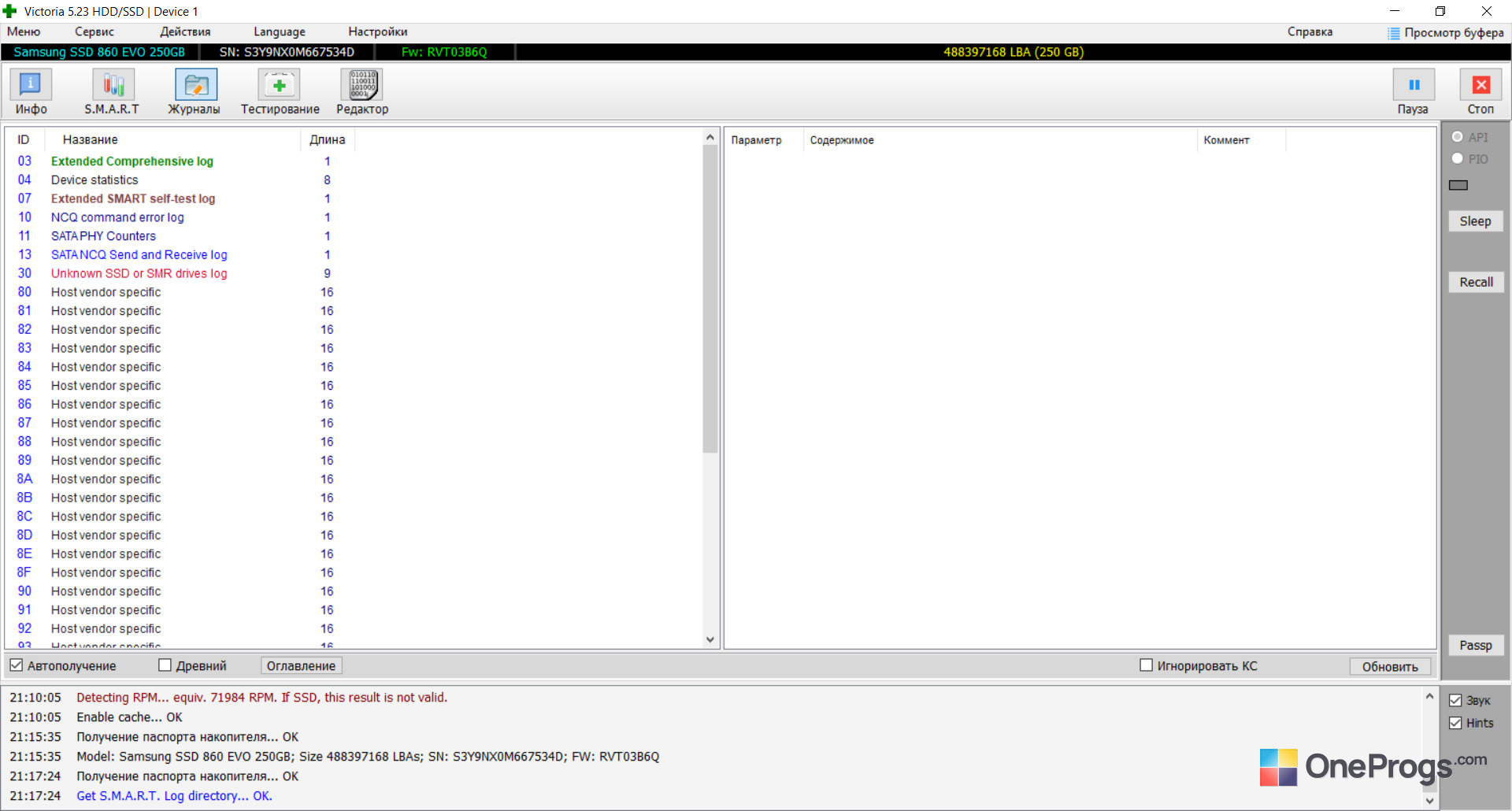Click the Recall button

click(x=1476, y=282)
